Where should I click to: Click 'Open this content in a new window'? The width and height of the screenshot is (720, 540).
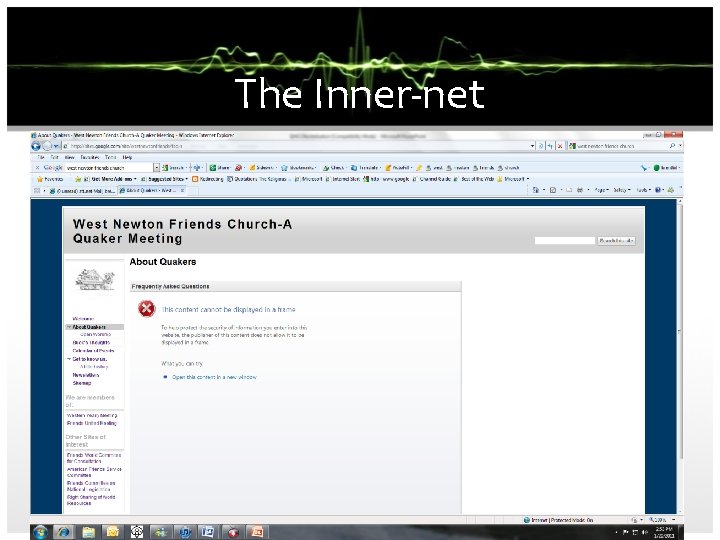point(214,377)
